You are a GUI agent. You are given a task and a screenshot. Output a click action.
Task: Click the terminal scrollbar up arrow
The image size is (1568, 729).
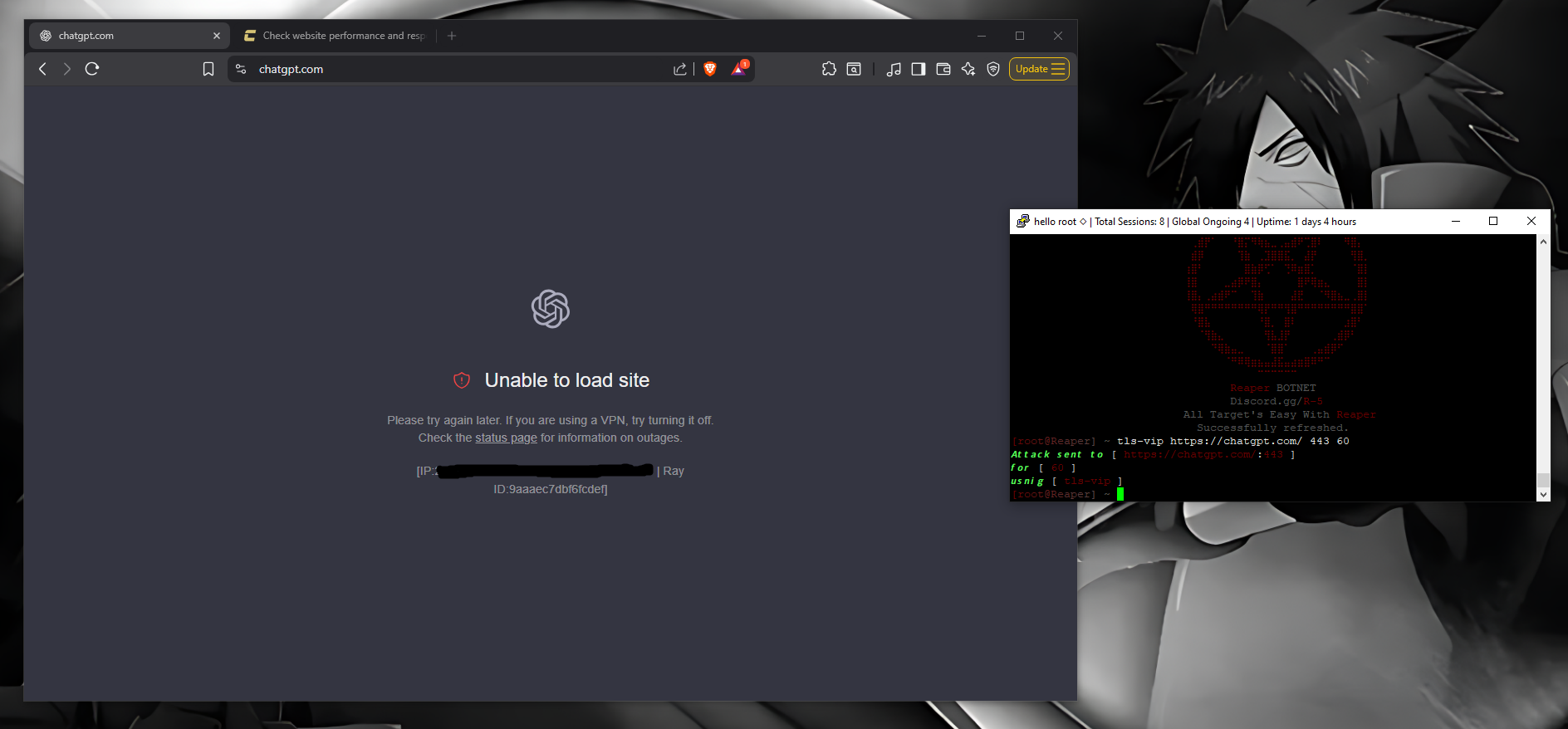click(x=1543, y=242)
